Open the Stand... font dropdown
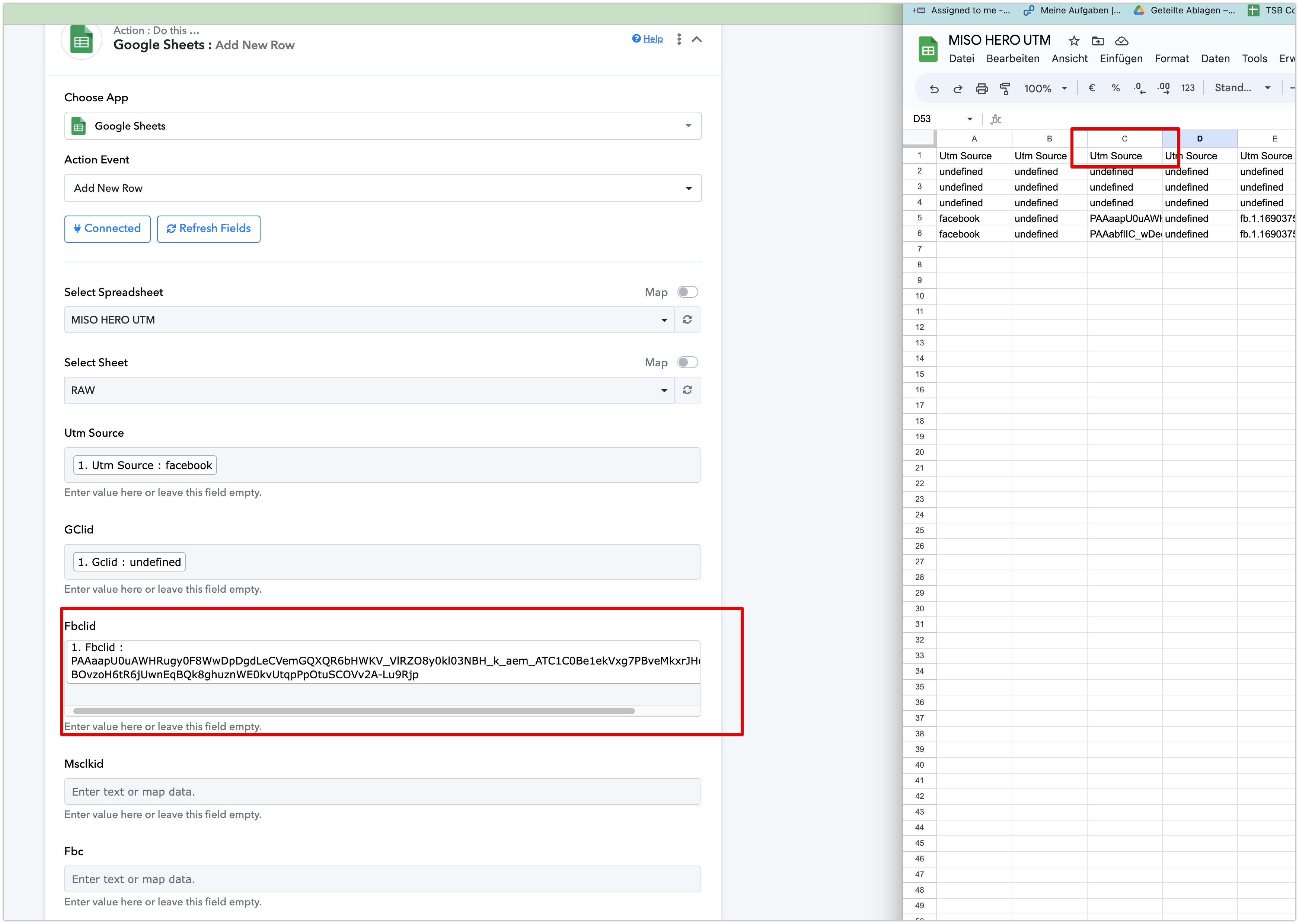 pyautogui.click(x=1242, y=87)
